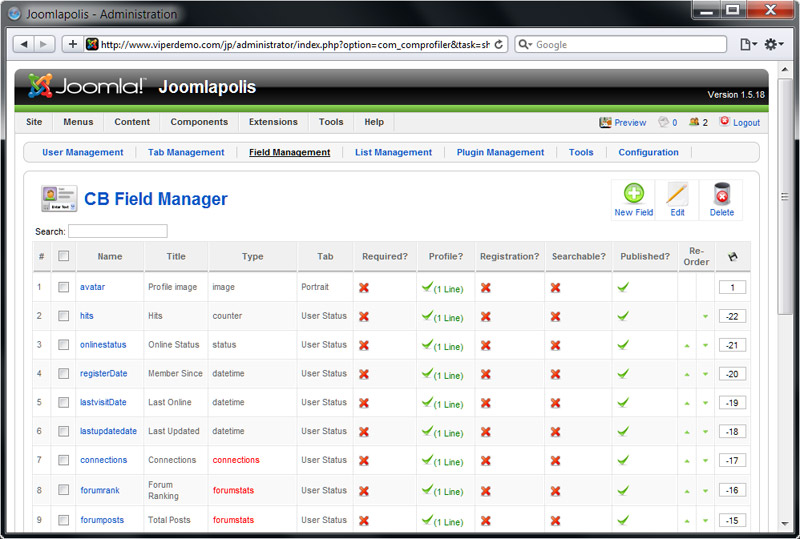
Task: Open the Content menu
Action: click(132, 122)
